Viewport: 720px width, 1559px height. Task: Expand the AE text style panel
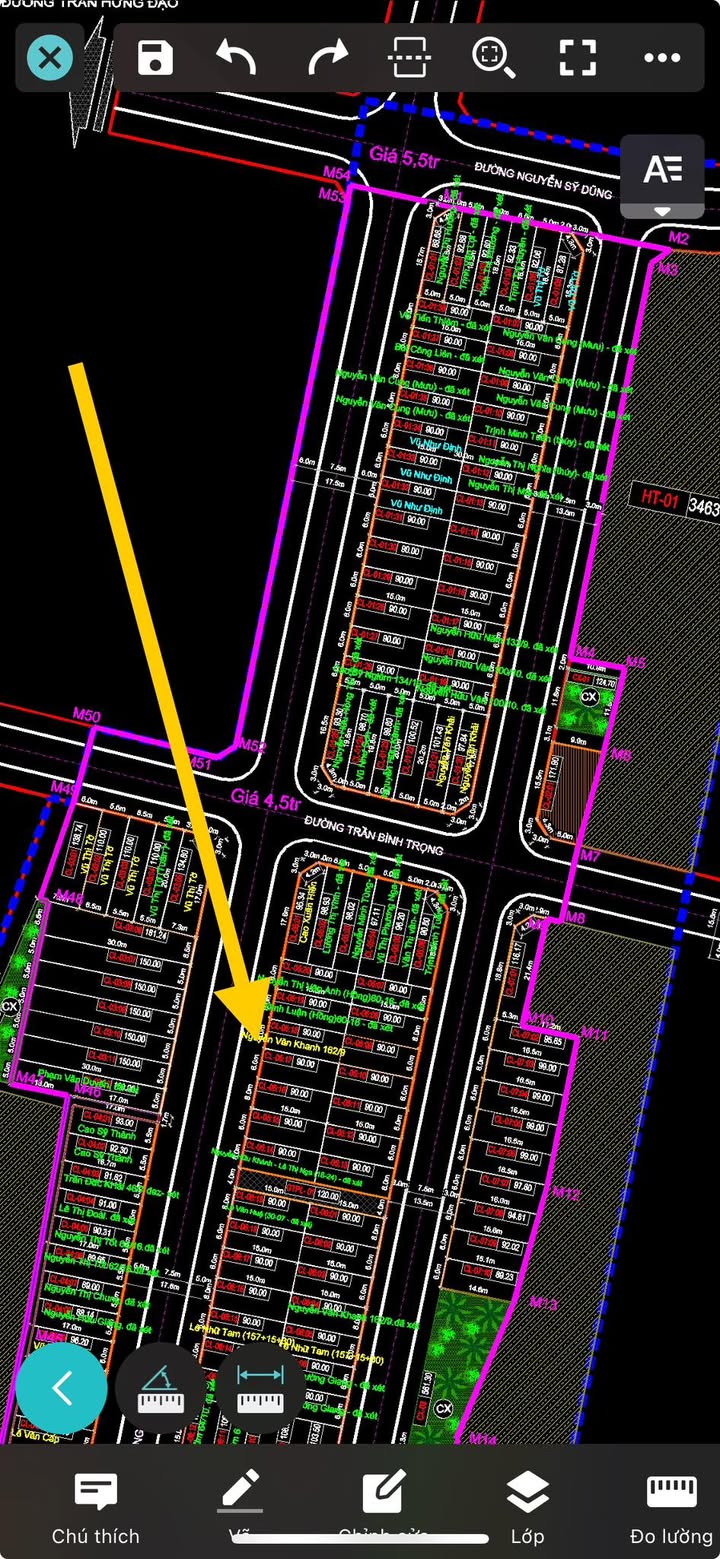click(662, 176)
